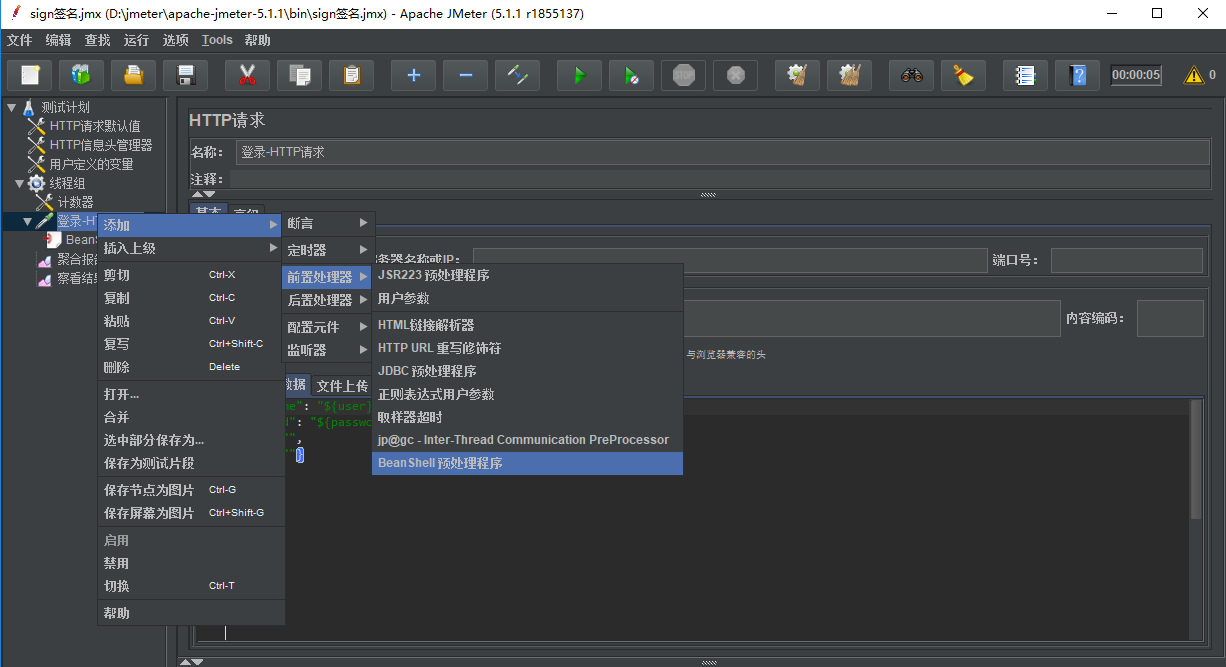Choose 切换 in the context menu

(x=190, y=586)
